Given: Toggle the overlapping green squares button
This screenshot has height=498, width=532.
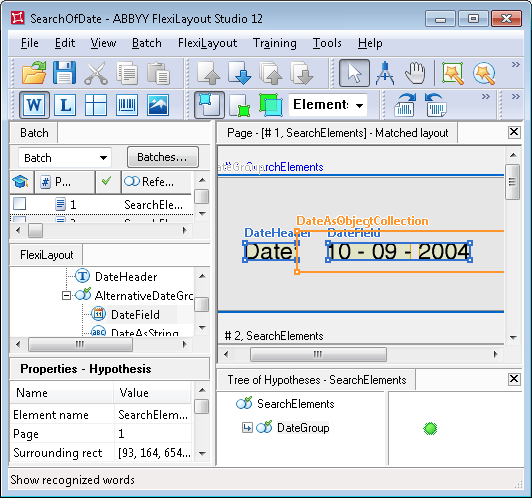Looking at the screenshot, I should [271, 104].
